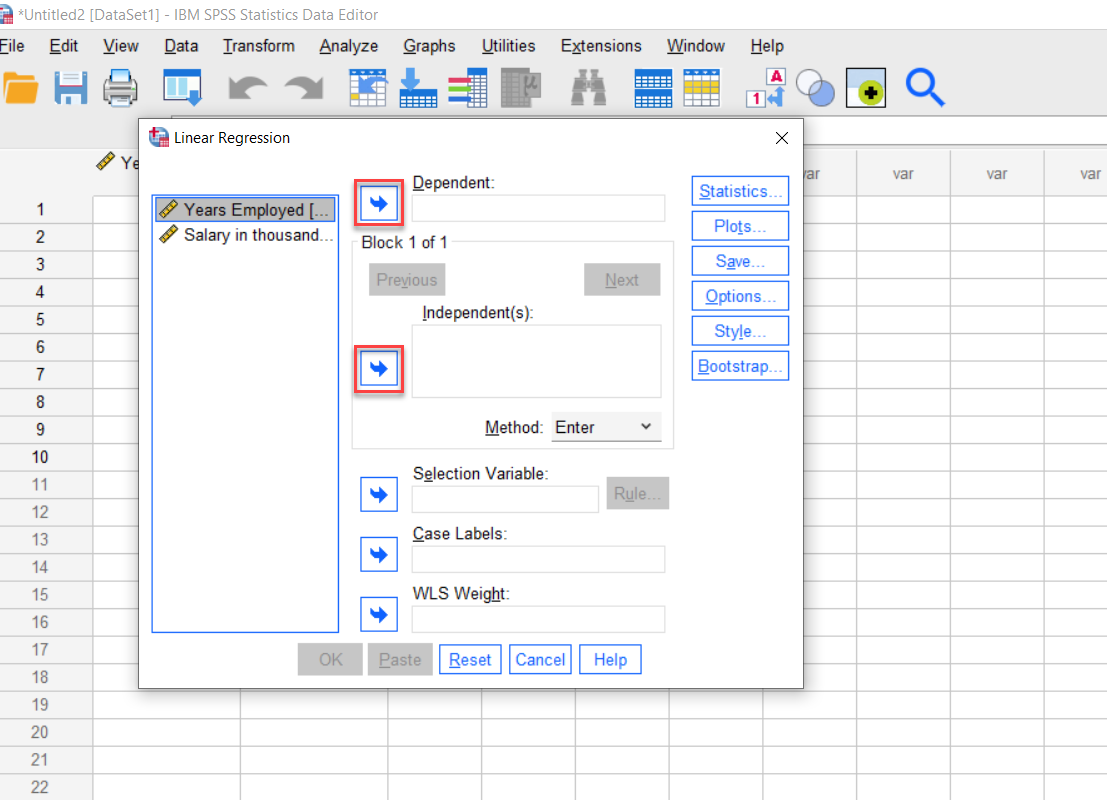The image size is (1107, 800).
Task: Select Years Employed variable in list
Action: point(245,210)
